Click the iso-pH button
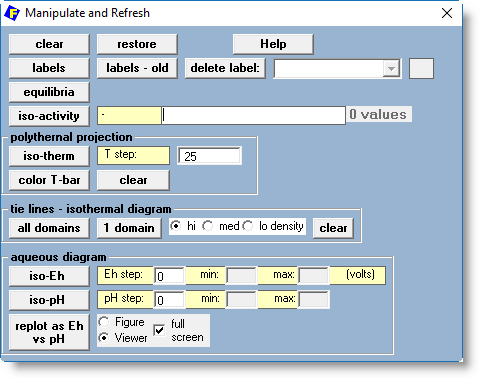Image resolution: width=479 pixels, height=378 pixels. 49,300
